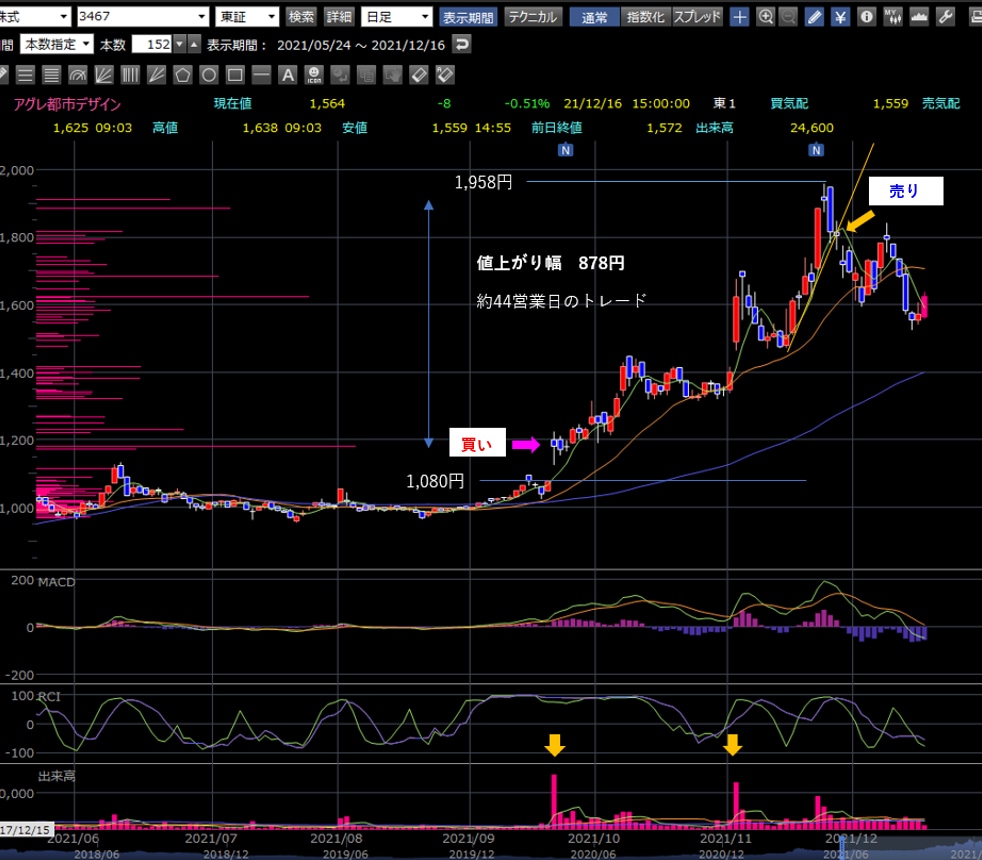Click the 出来高 value 24,600

(x=812, y=128)
